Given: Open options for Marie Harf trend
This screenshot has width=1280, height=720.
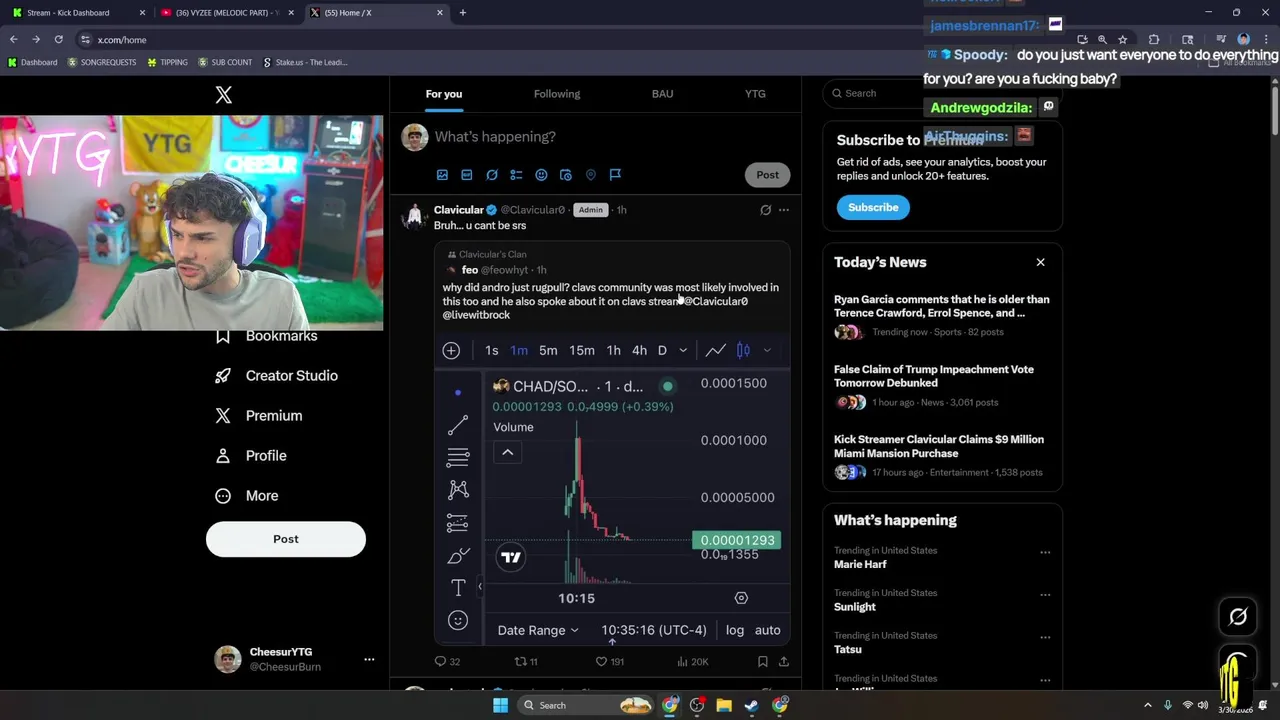Looking at the screenshot, I should click(1045, 552).
